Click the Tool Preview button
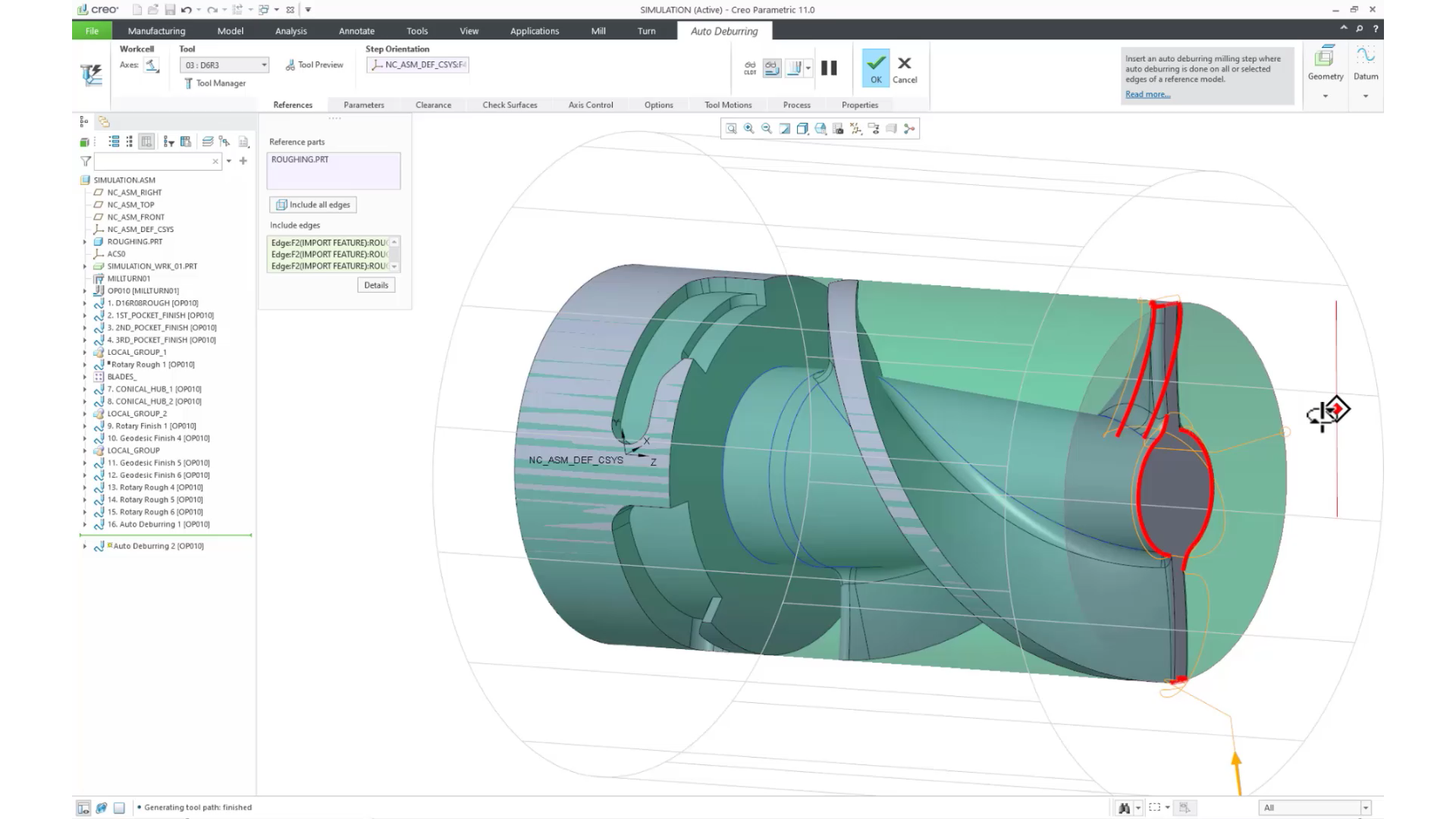The height and width of the screenshot is (819, 1456). click(x=314, y=65)
